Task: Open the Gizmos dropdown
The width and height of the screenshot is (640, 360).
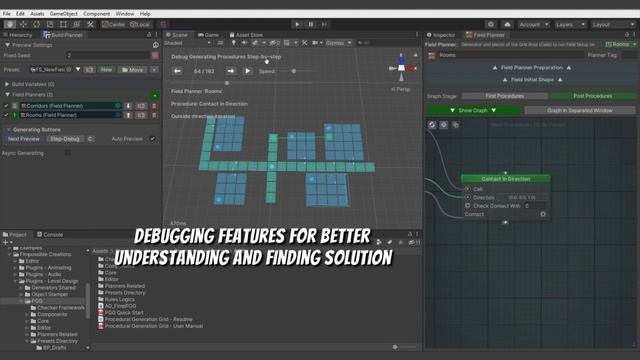Action: [338, 43]
